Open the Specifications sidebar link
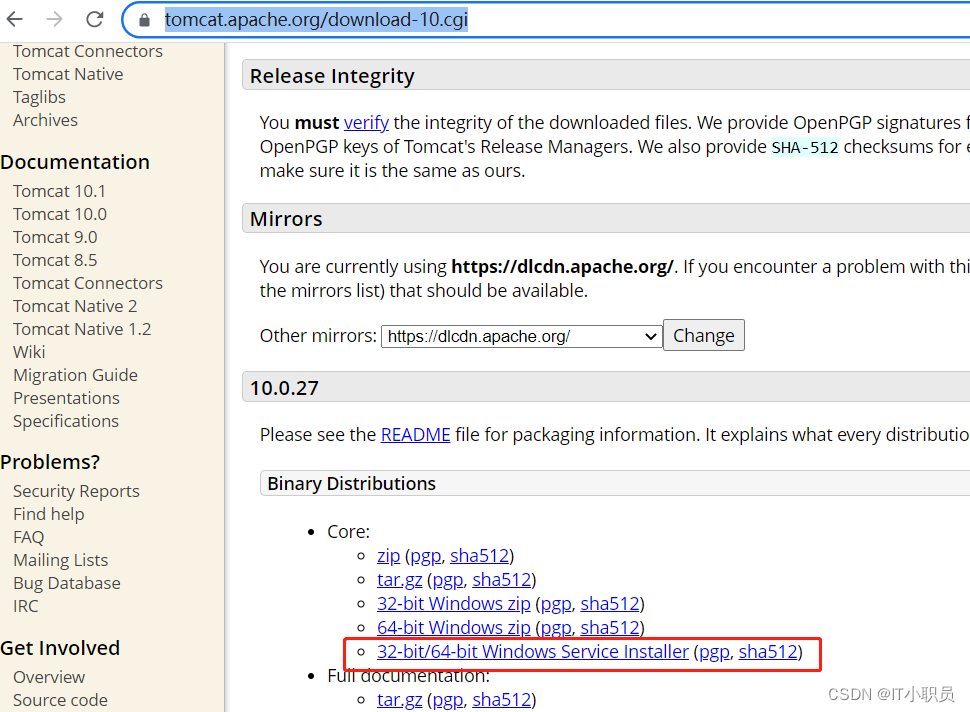The height and width of the screenshot is (712, 970). coord(66,421)
